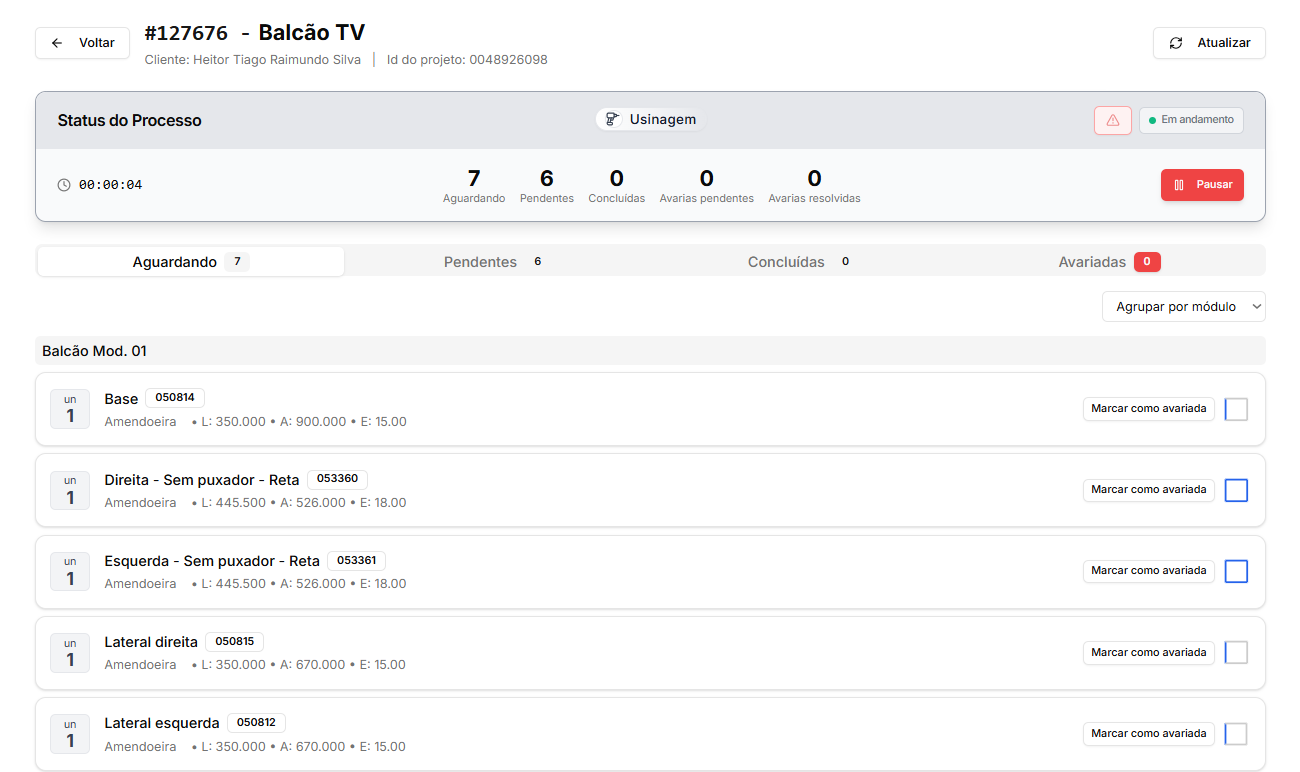
Task: Click the refresh icon in Atualizar button
Action: coord(1176,43)
